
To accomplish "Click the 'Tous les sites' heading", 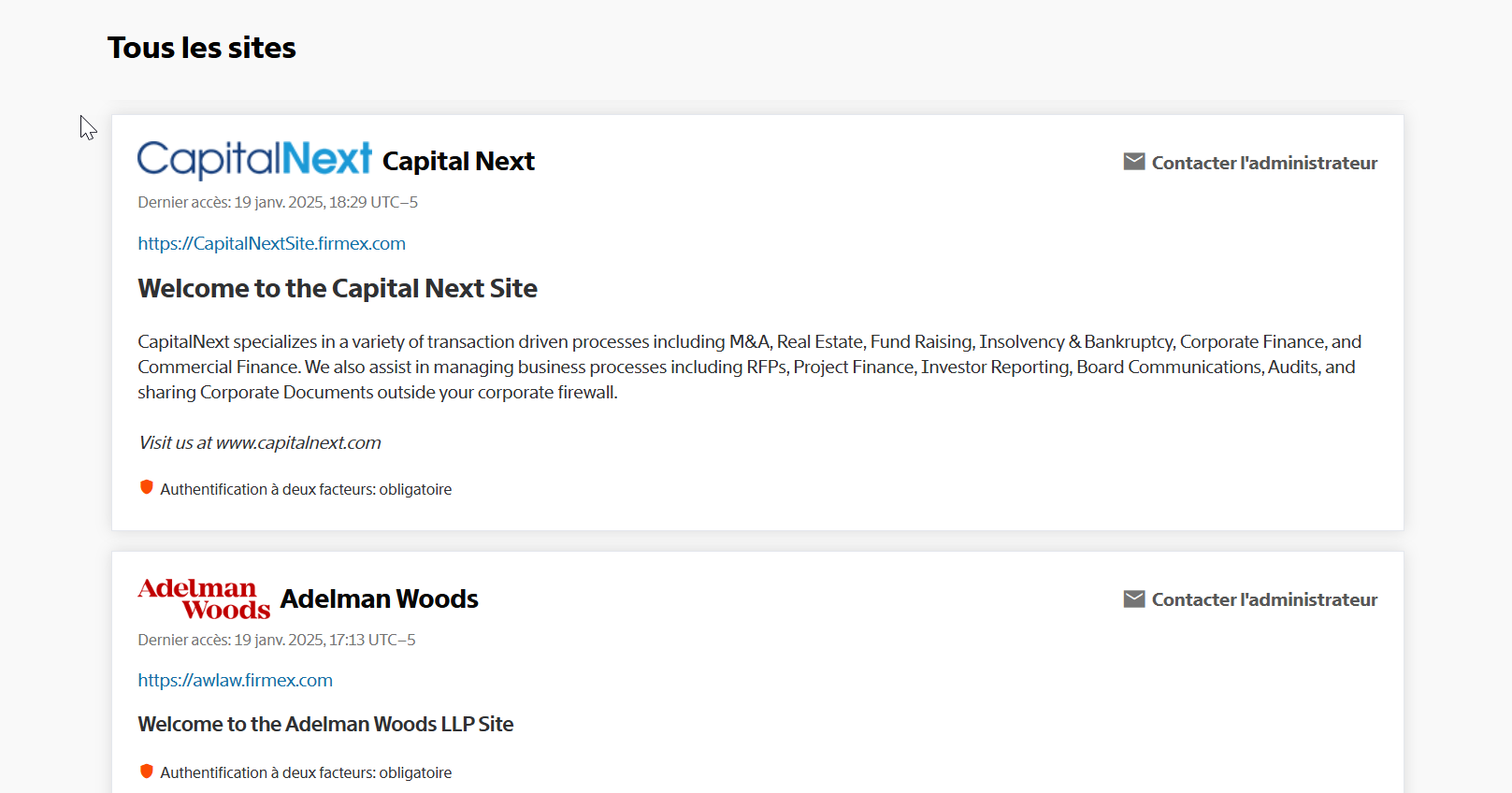I will tap(202, 48).
